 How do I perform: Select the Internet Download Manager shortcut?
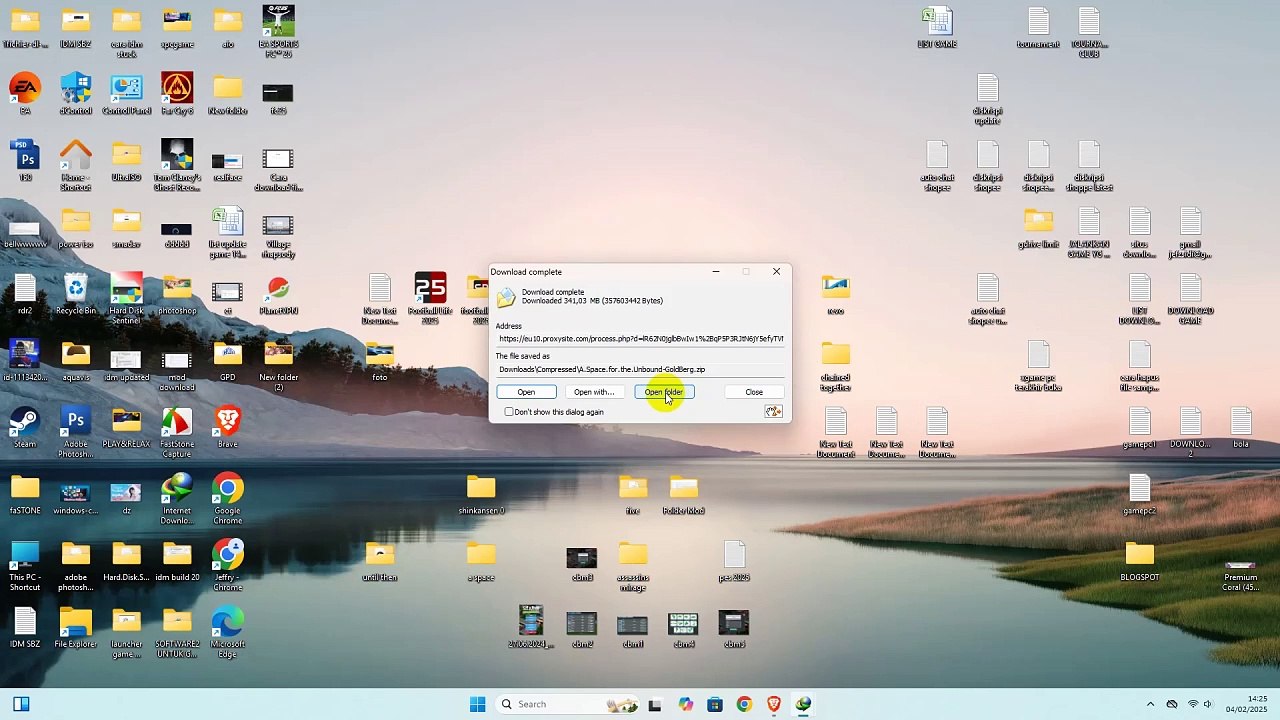coord(177,498)
